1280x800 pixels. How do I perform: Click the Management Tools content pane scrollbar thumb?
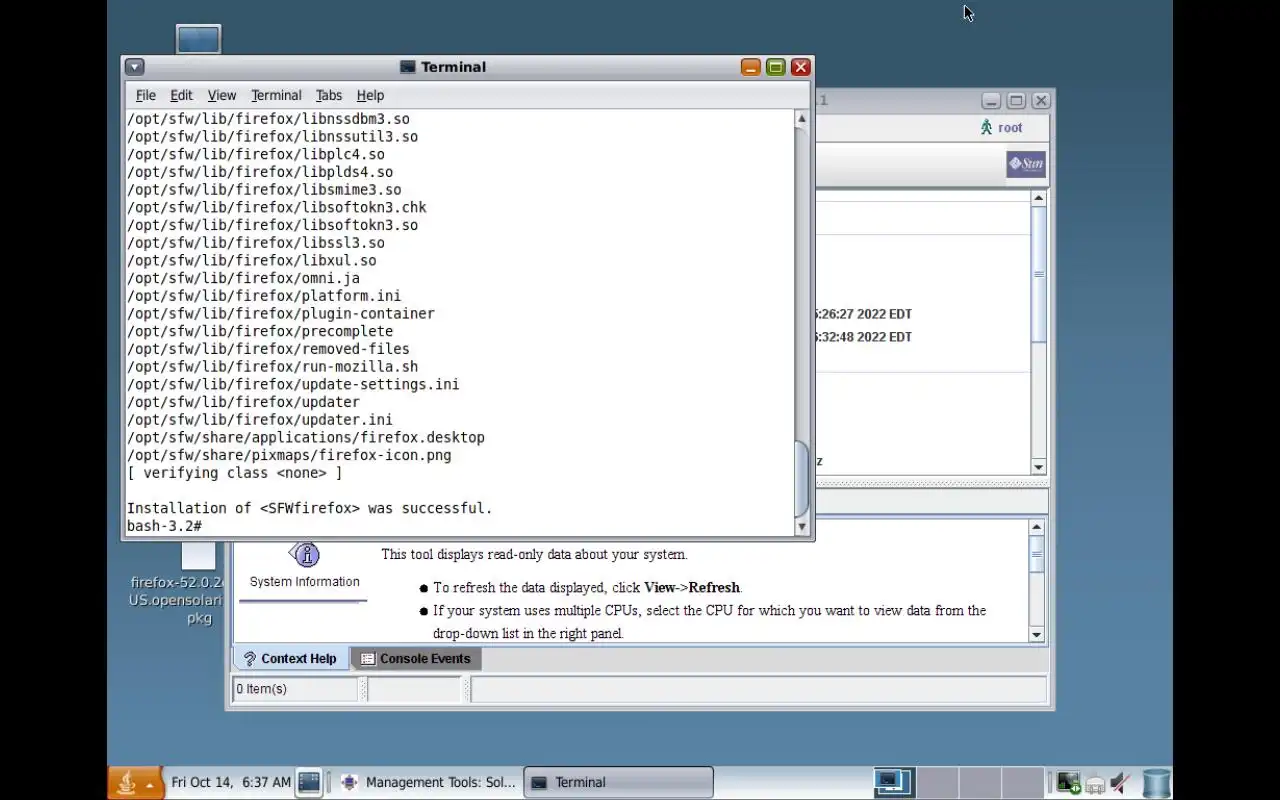(x=1038, y=274)
